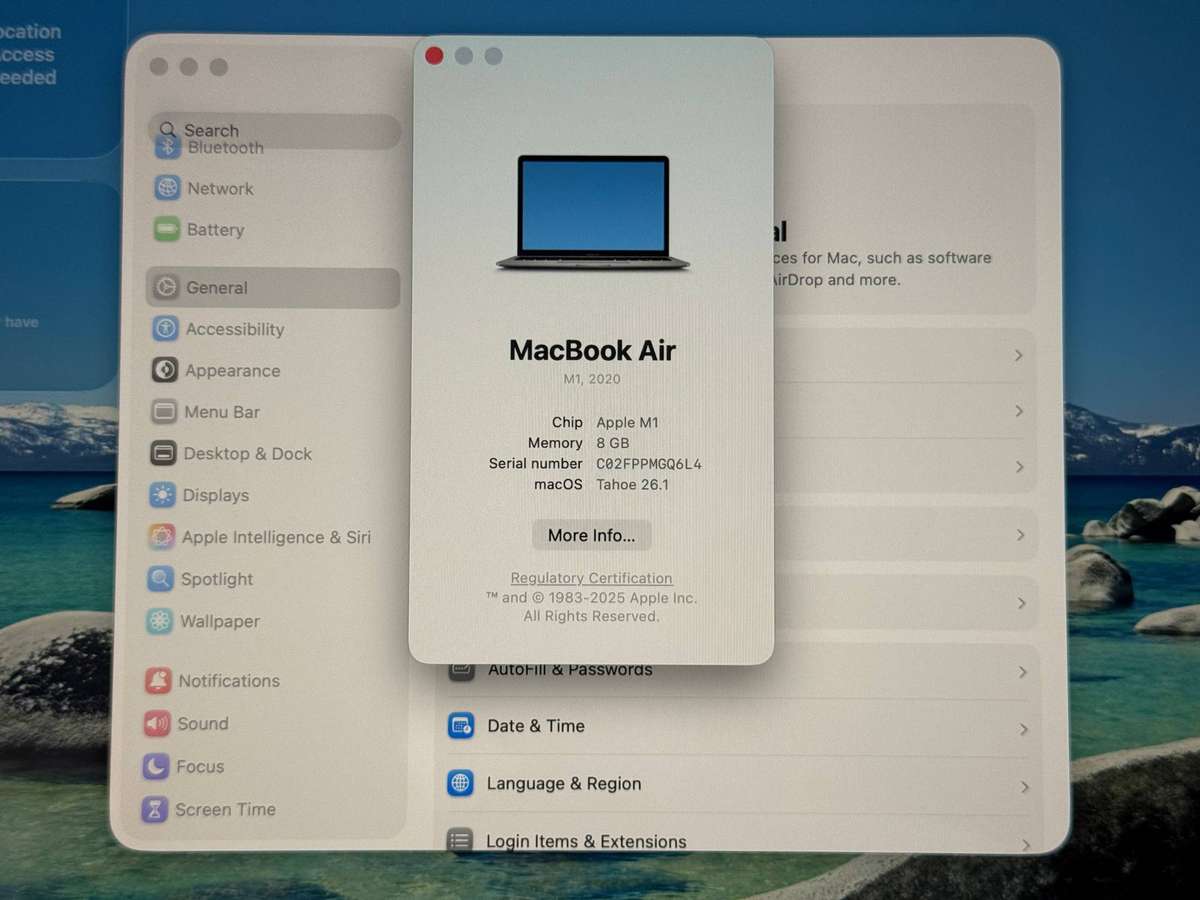Open Date & Time row chevron
Screen dimensions: 1200x900
[1023, 729]
